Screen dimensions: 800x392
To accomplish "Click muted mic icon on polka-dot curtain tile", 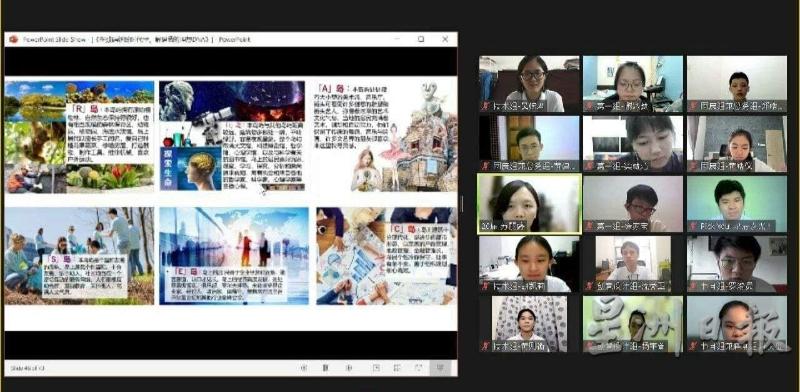I will point(485,346).
